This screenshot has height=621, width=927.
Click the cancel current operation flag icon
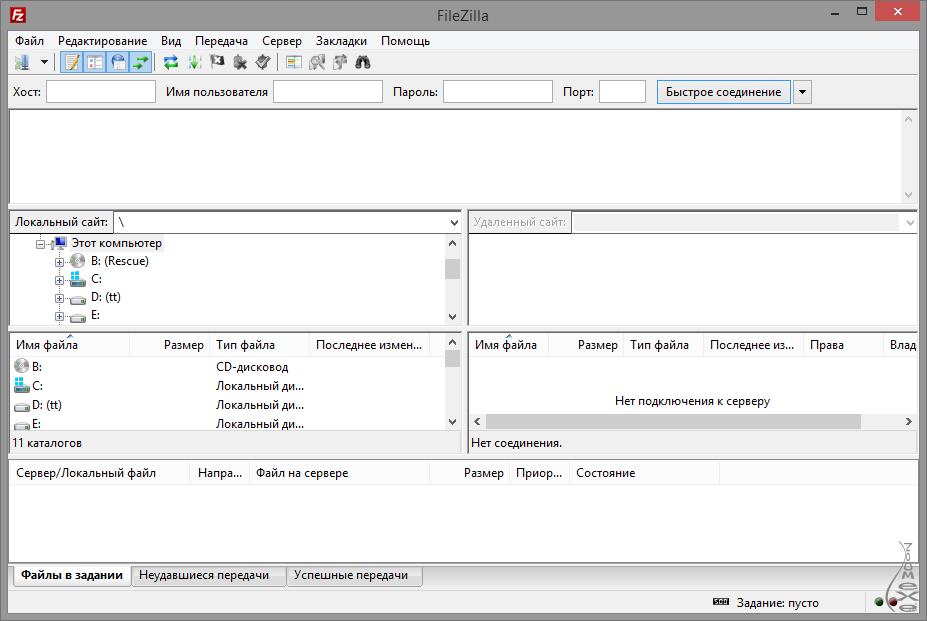point(217,62)
